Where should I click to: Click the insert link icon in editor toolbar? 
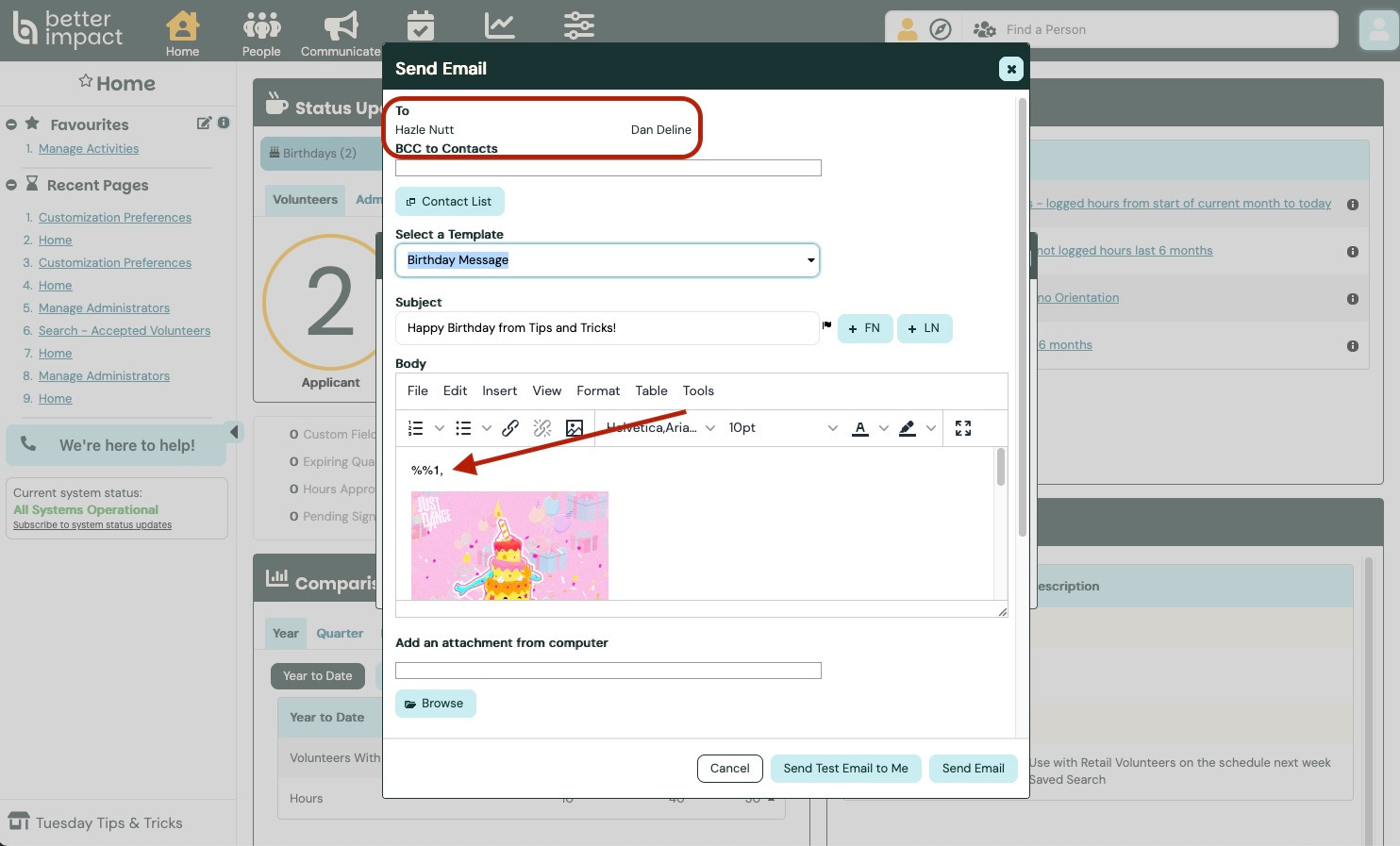(510, 428)
